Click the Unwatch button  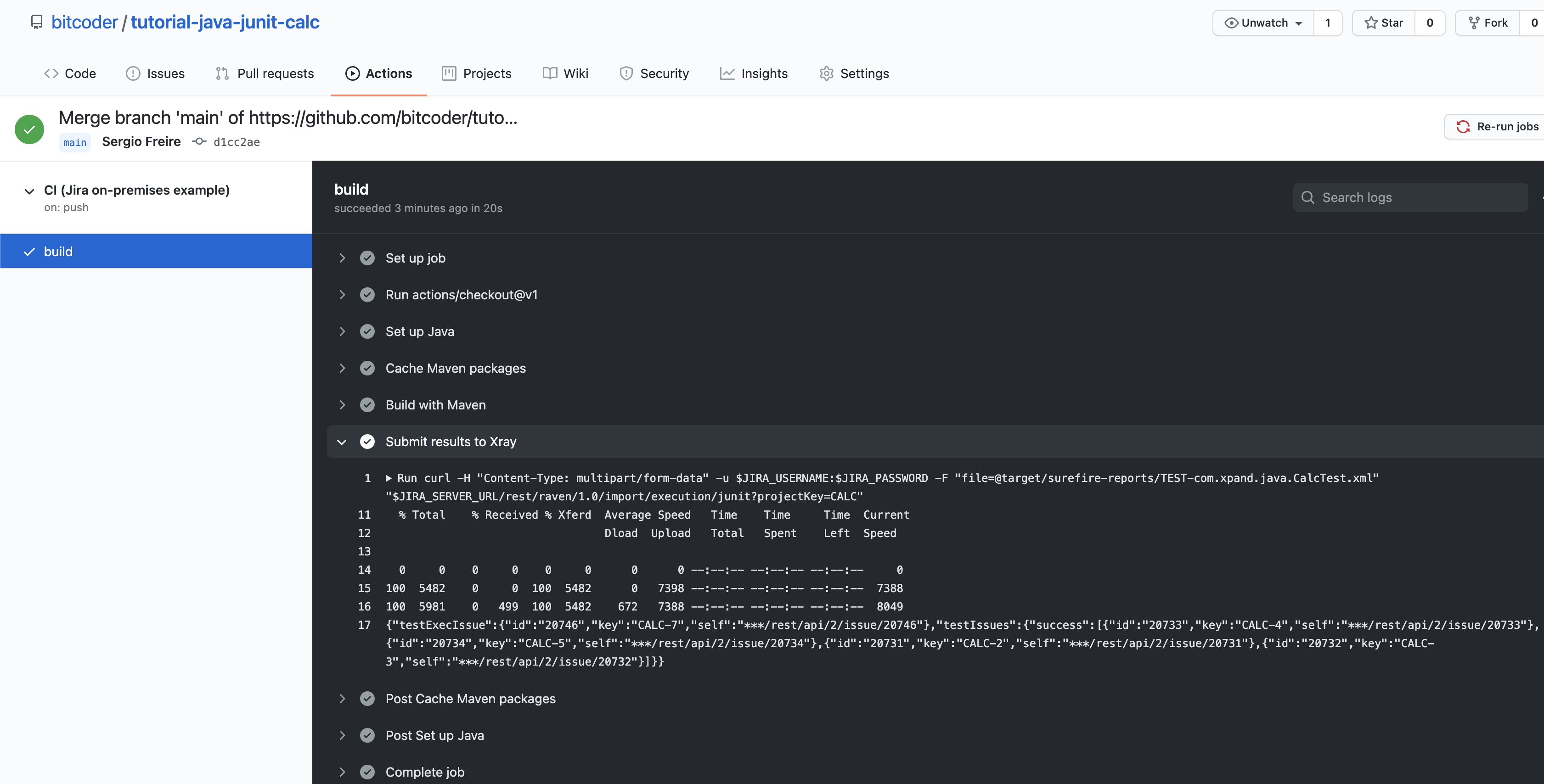(x=1263, y=23)
